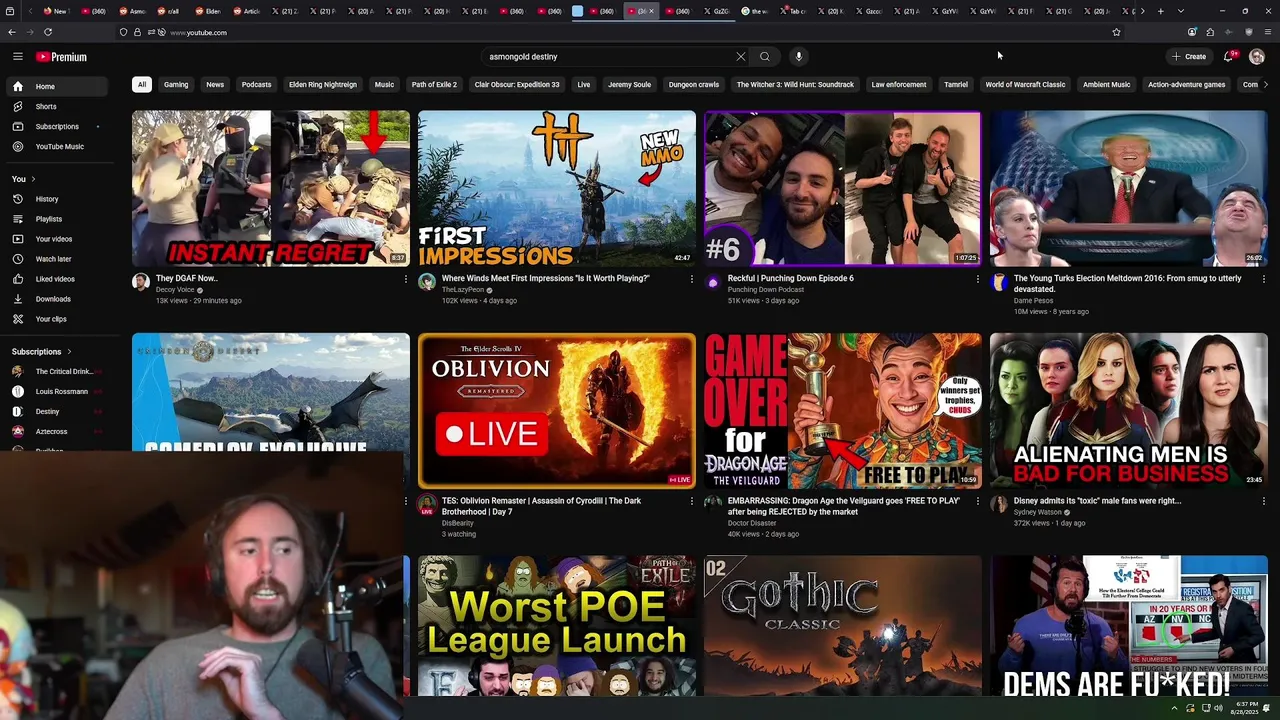Show hidden system tray icons chevron
1280x720 pixels.
(1174, 708)
